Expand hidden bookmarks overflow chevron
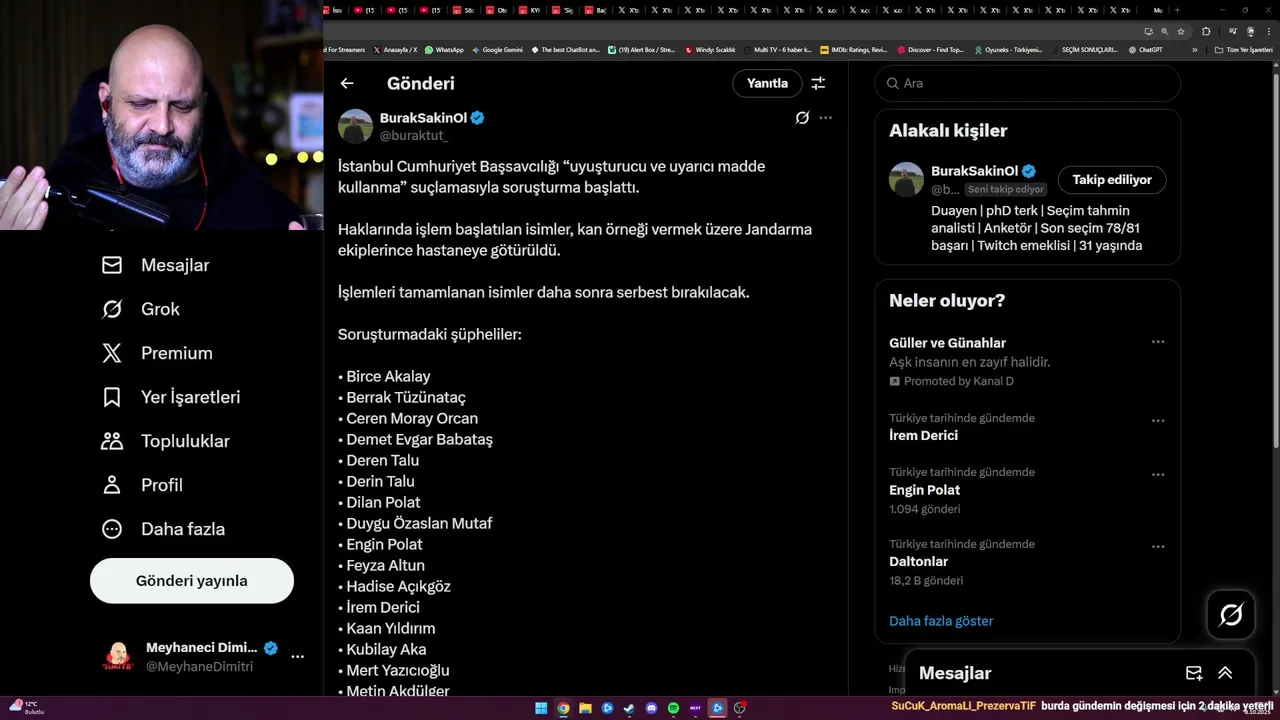1280x720 pixels. click(x=1194, y=49)
